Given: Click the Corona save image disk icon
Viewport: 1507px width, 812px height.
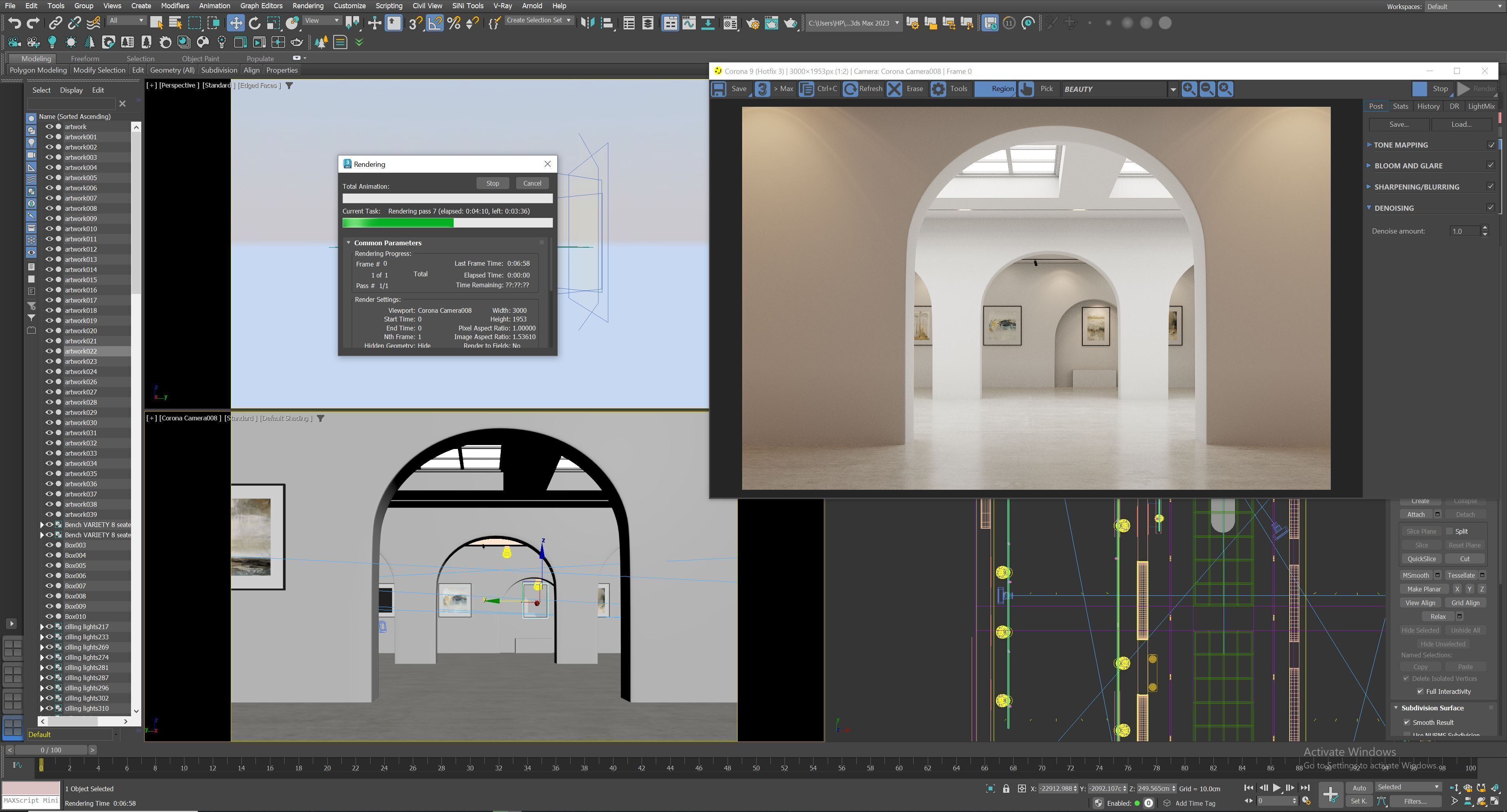Looking at the screenshot, I should click(x=719, y=89).
